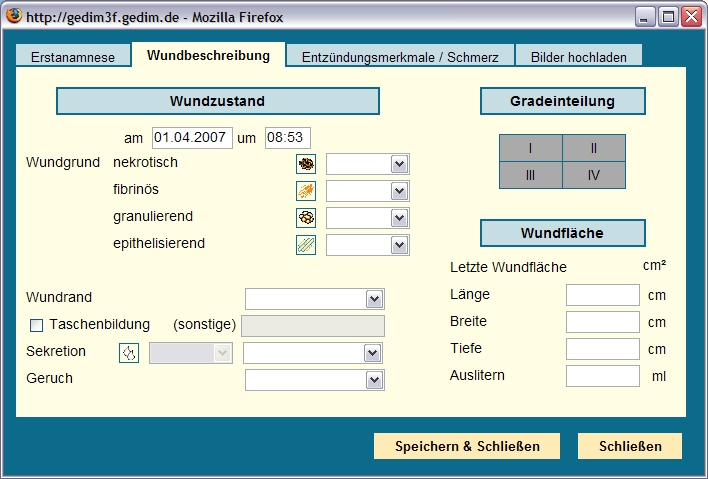Click the nekrotisch wound tissue icon
Image resolution: width=708 pixels, height=479 pixels.
click(305, 164)
